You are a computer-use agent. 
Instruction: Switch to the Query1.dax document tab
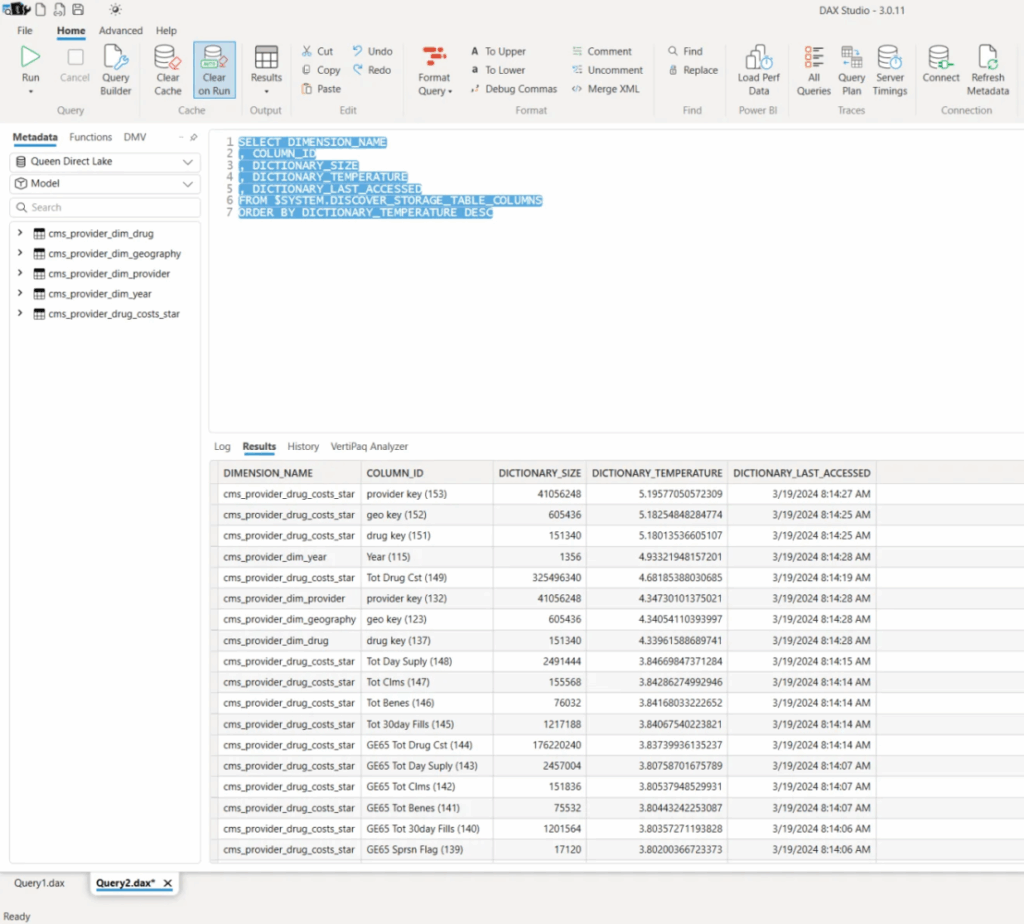[x=39, y=883]
